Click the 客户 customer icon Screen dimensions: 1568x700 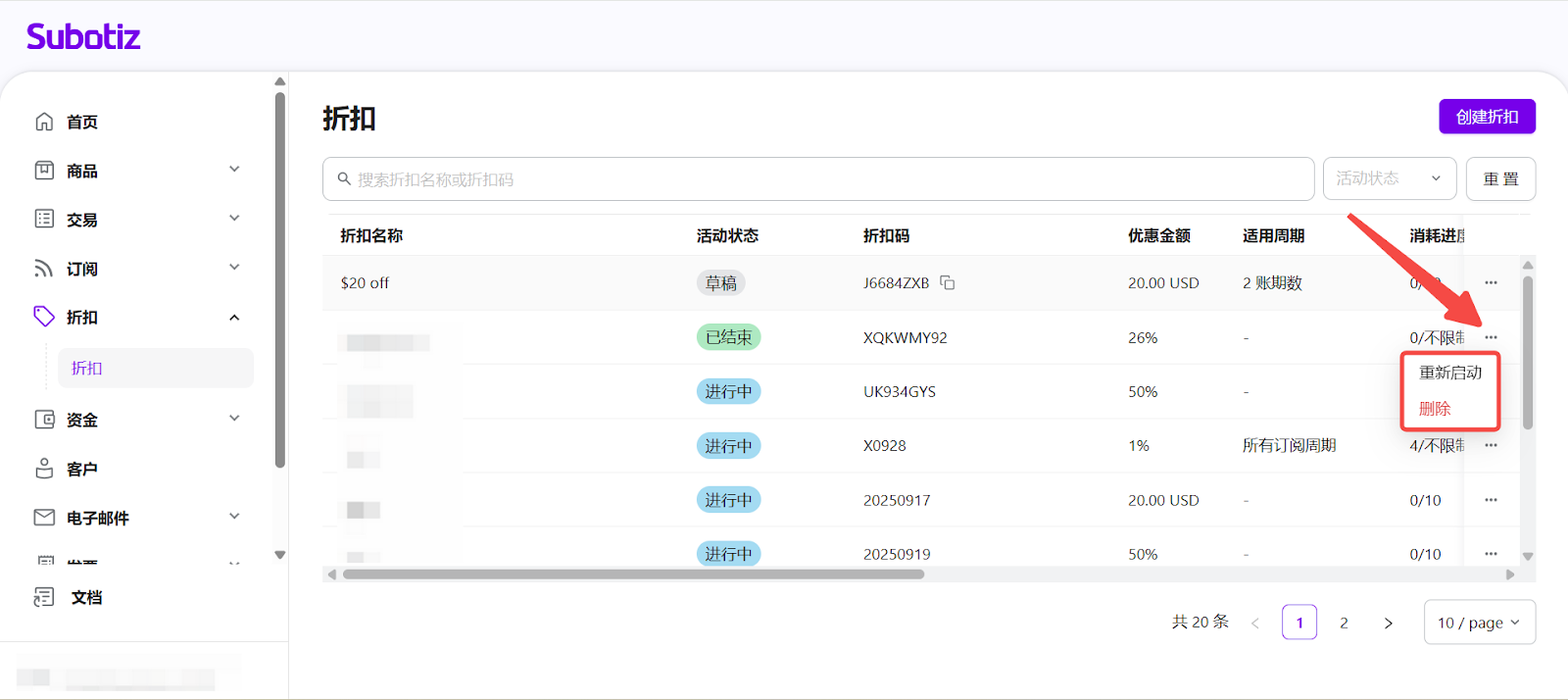(x=44, y=469)
